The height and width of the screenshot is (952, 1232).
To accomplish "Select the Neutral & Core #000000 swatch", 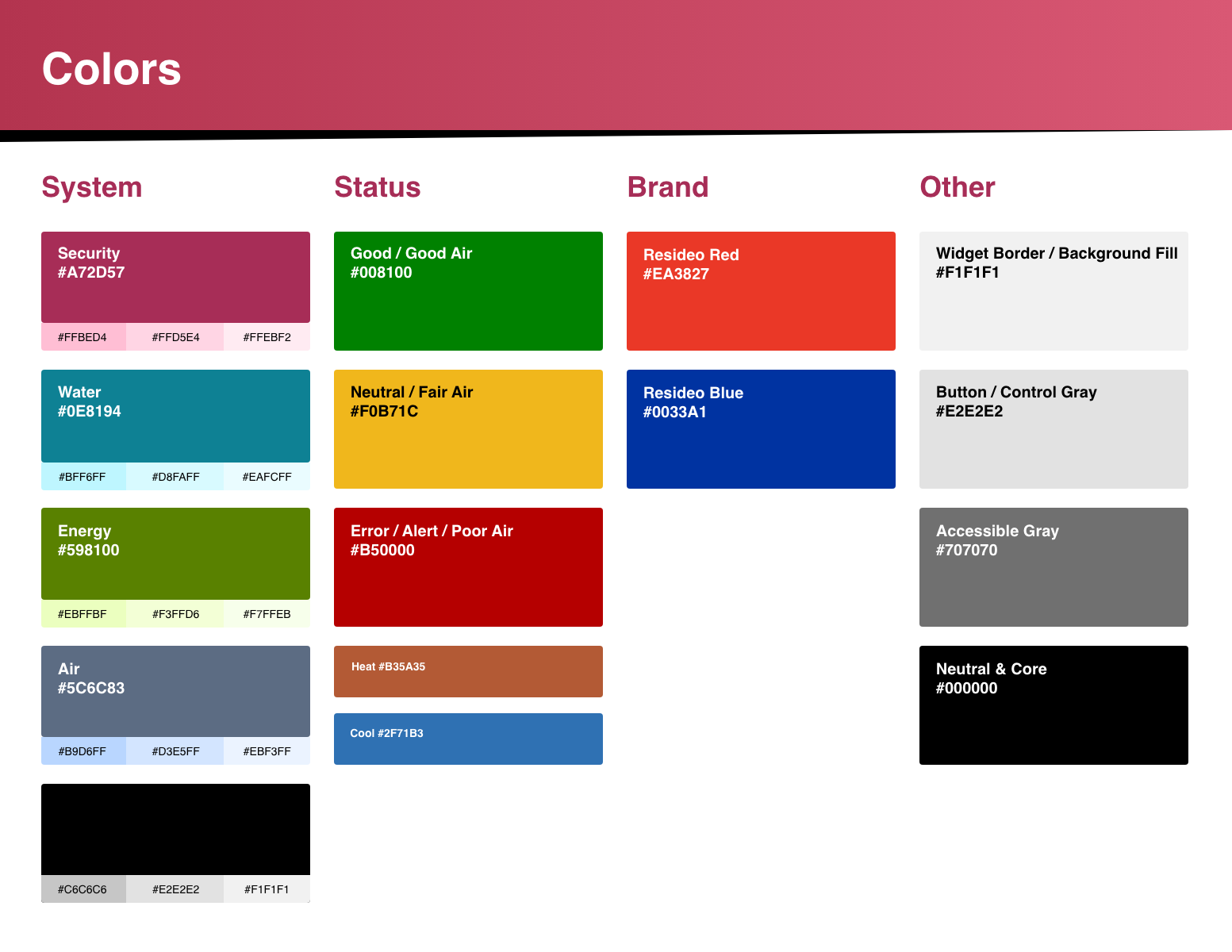I will click(1054, 705).
